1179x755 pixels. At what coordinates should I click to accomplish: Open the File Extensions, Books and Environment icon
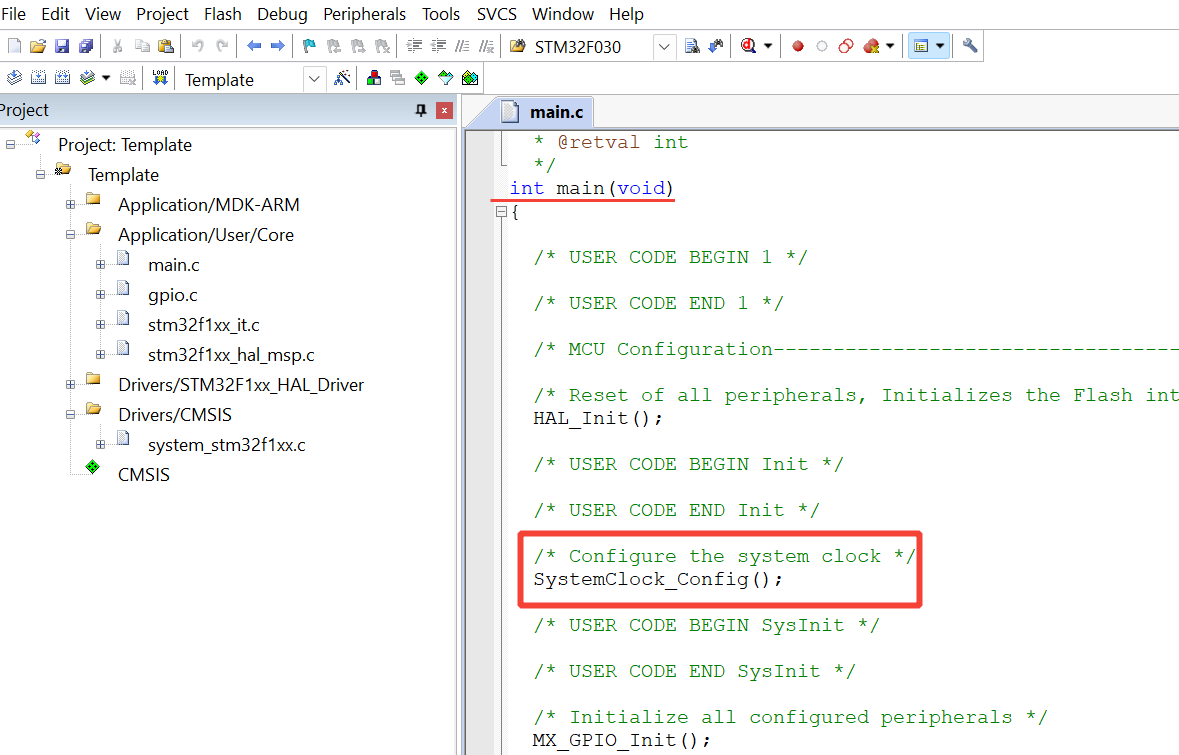coord(374,77)
